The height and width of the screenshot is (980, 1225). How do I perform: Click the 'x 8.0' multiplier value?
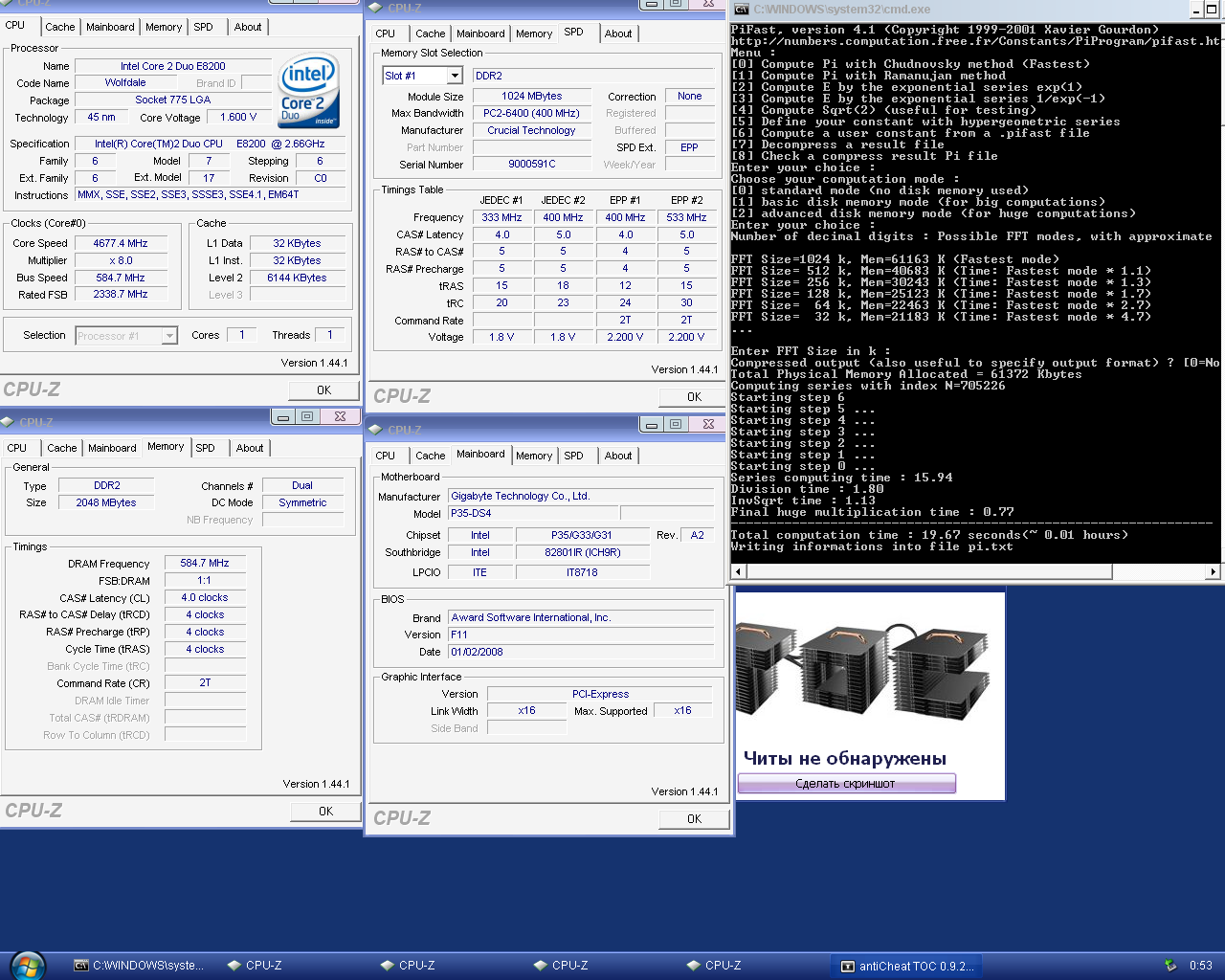click(121, 261)
